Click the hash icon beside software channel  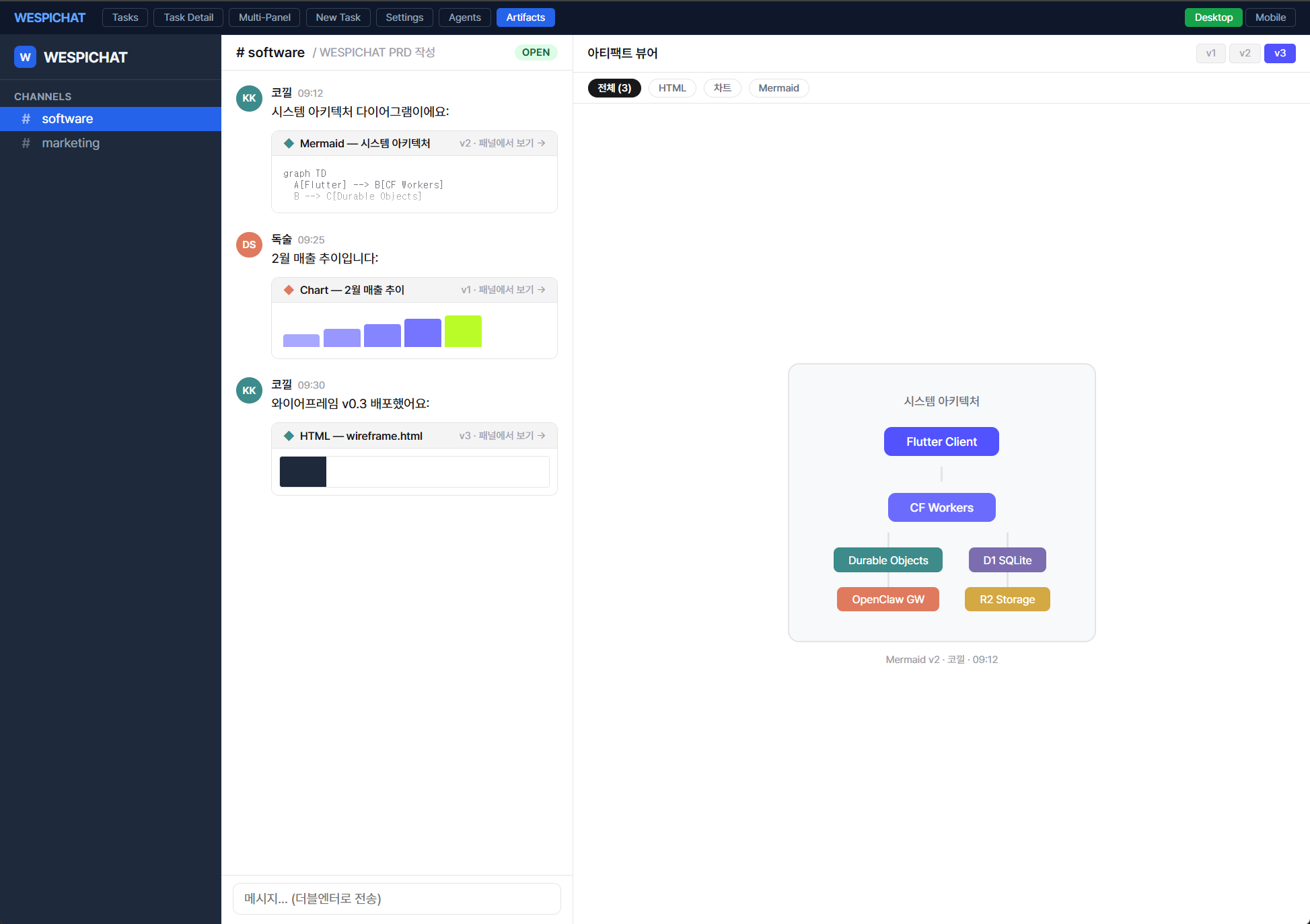pos(26,119)
